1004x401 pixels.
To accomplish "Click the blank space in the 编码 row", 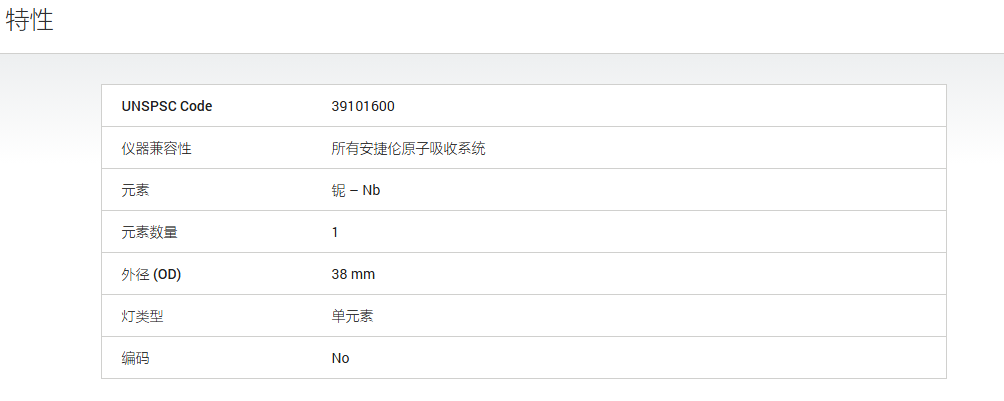I will [x=647, y=358].
